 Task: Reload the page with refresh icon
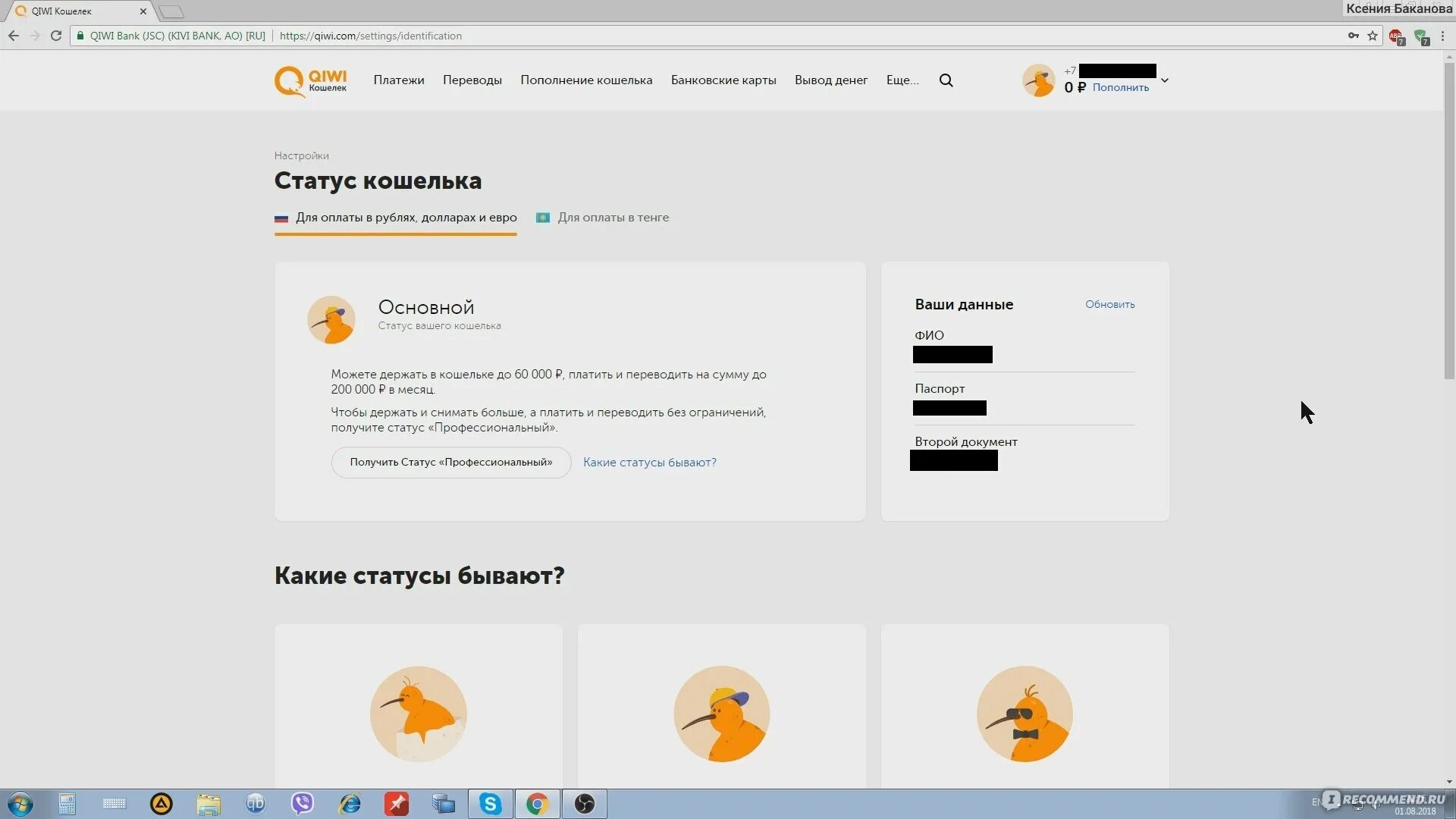tap(56, 36)
